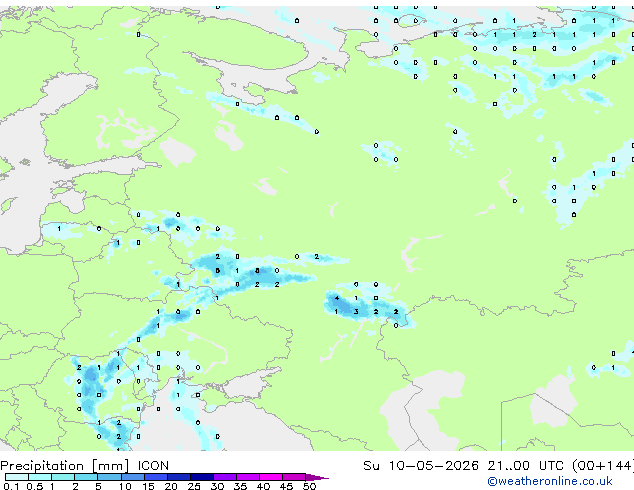Click the legend label '25'

(x=194, y=486)
